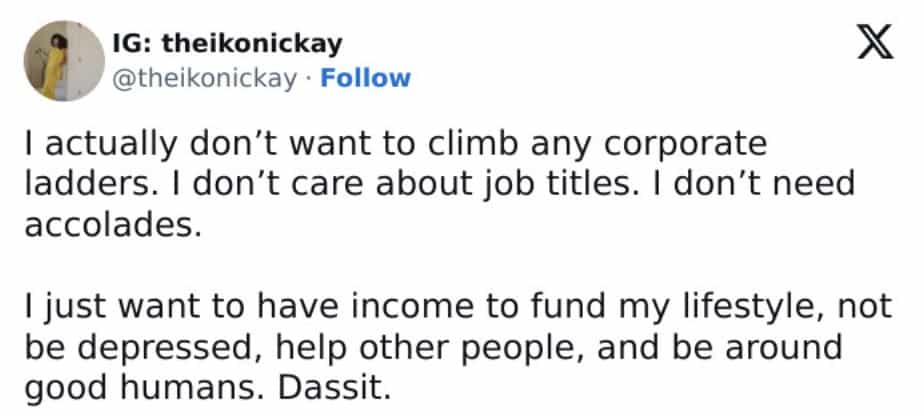The width and height of the screenshot is (924, 416).
Task: Click the words corporate ladders
Action: 690,145
